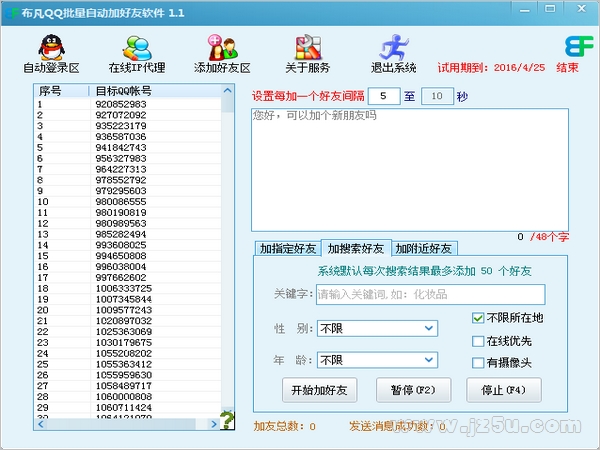Select row 10 with 980086555

click(128, 202)
